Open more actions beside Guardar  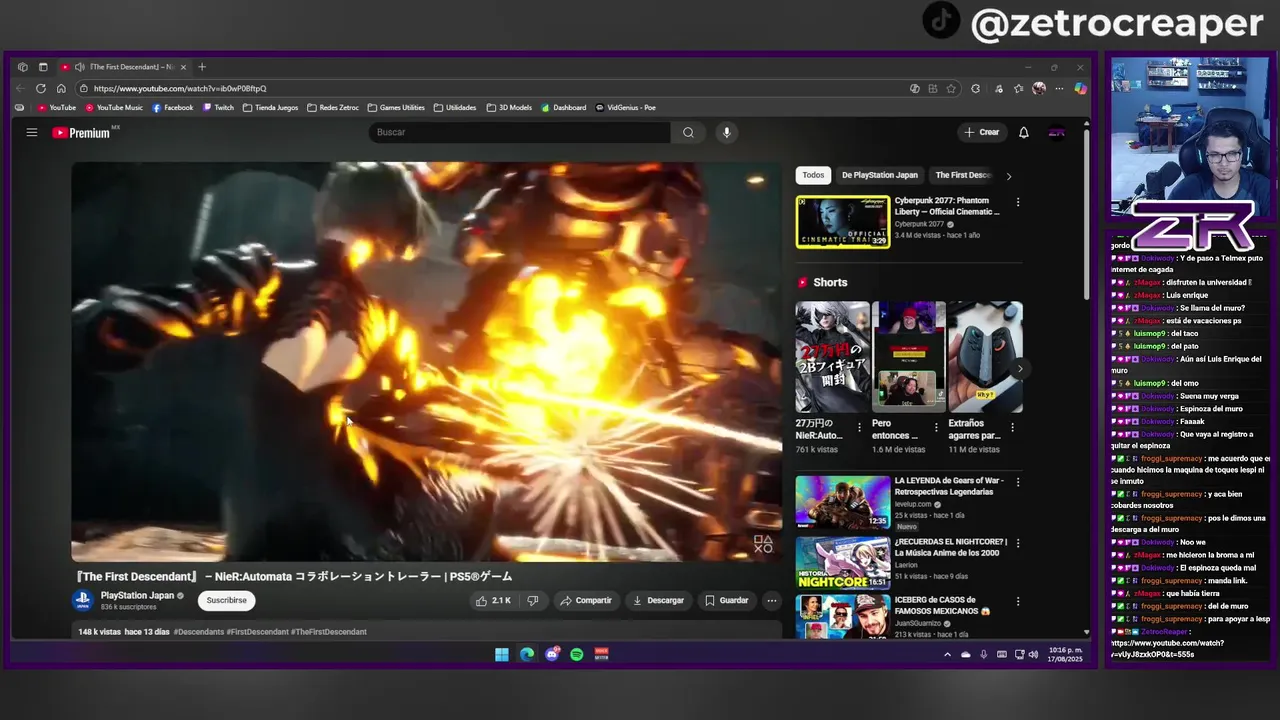tap(771, 600)
